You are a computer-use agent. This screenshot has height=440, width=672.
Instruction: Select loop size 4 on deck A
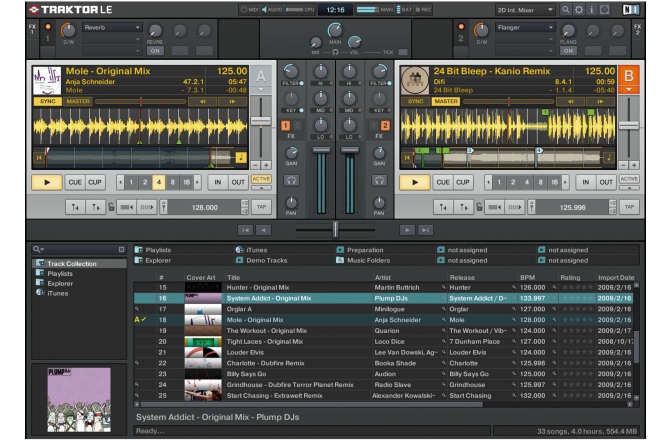click(x=159, y=182)
